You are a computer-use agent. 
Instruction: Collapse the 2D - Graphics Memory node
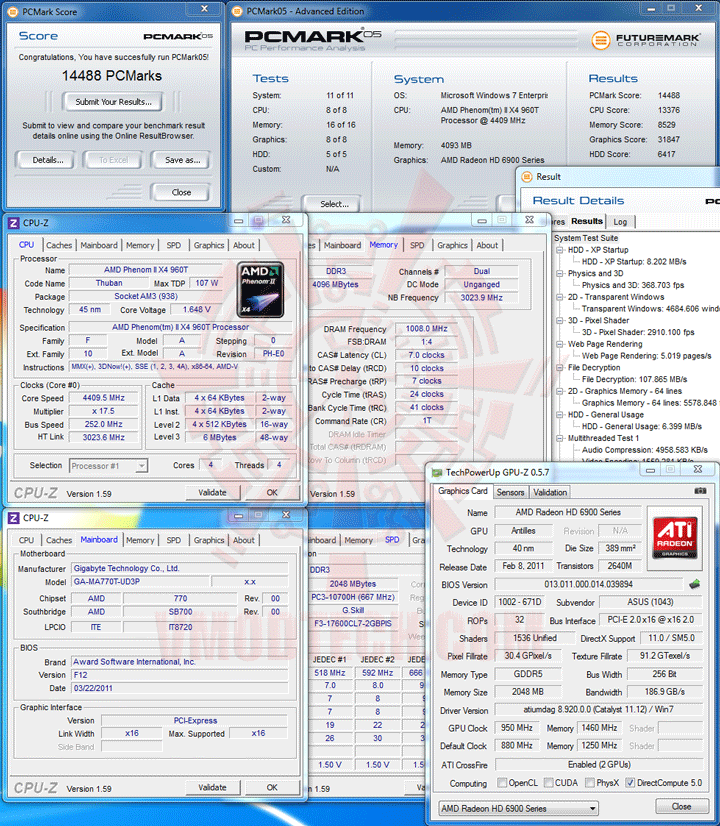pyautogui.click(x=560, y=391)
